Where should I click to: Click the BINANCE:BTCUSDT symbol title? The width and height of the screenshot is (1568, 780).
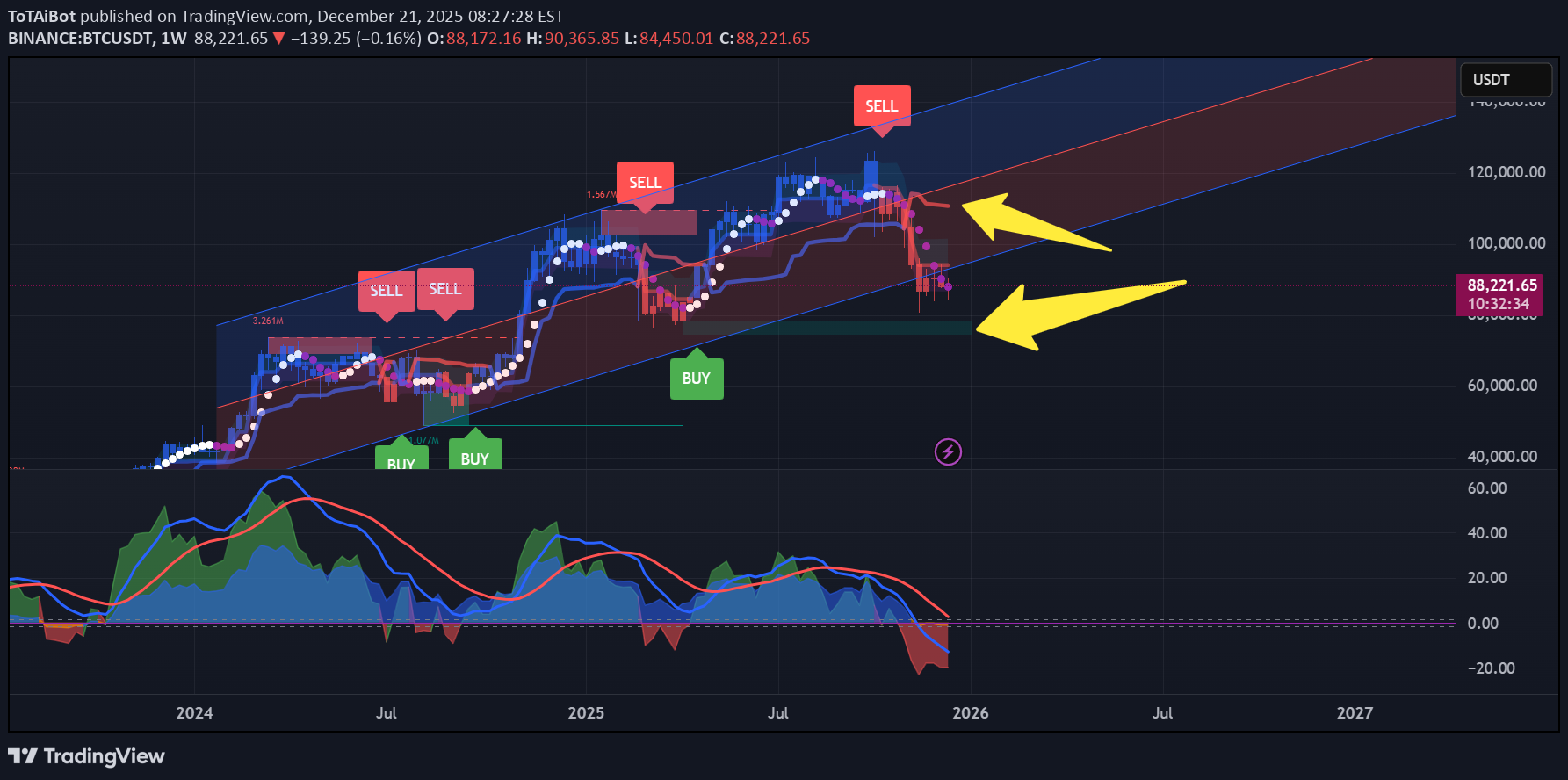(82, 39)
